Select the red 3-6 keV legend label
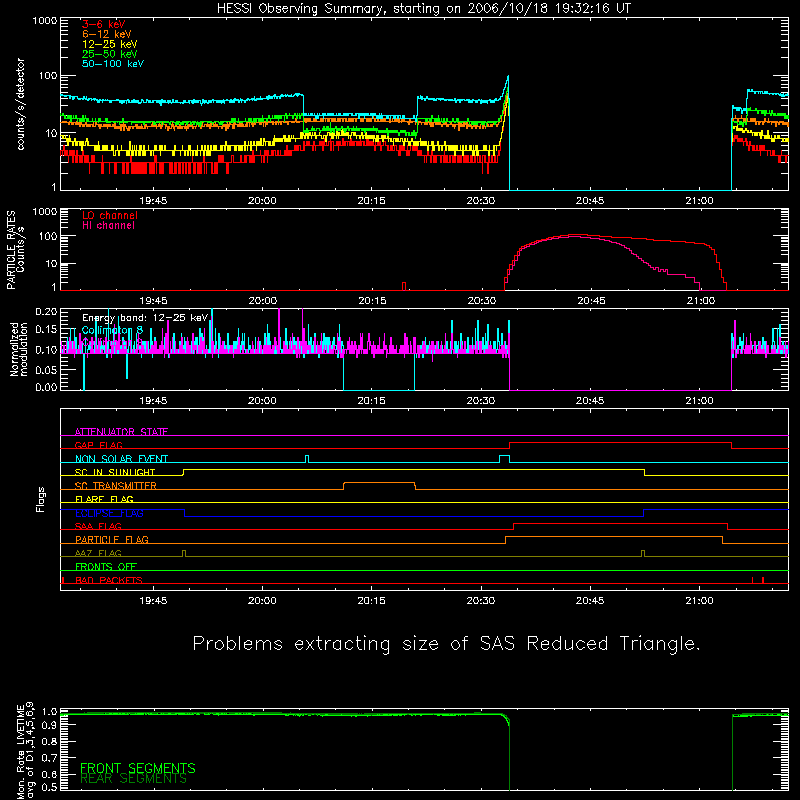Viewport: 800px width, 800px height. point(104,24)
